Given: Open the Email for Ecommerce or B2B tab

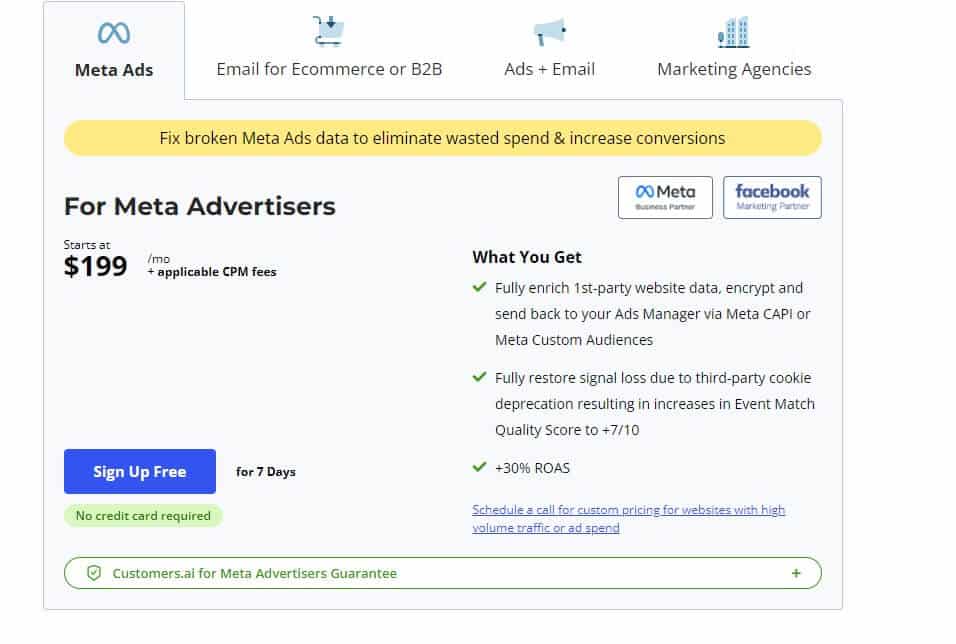Looking at the screenshot, I should tap(329, 51).
